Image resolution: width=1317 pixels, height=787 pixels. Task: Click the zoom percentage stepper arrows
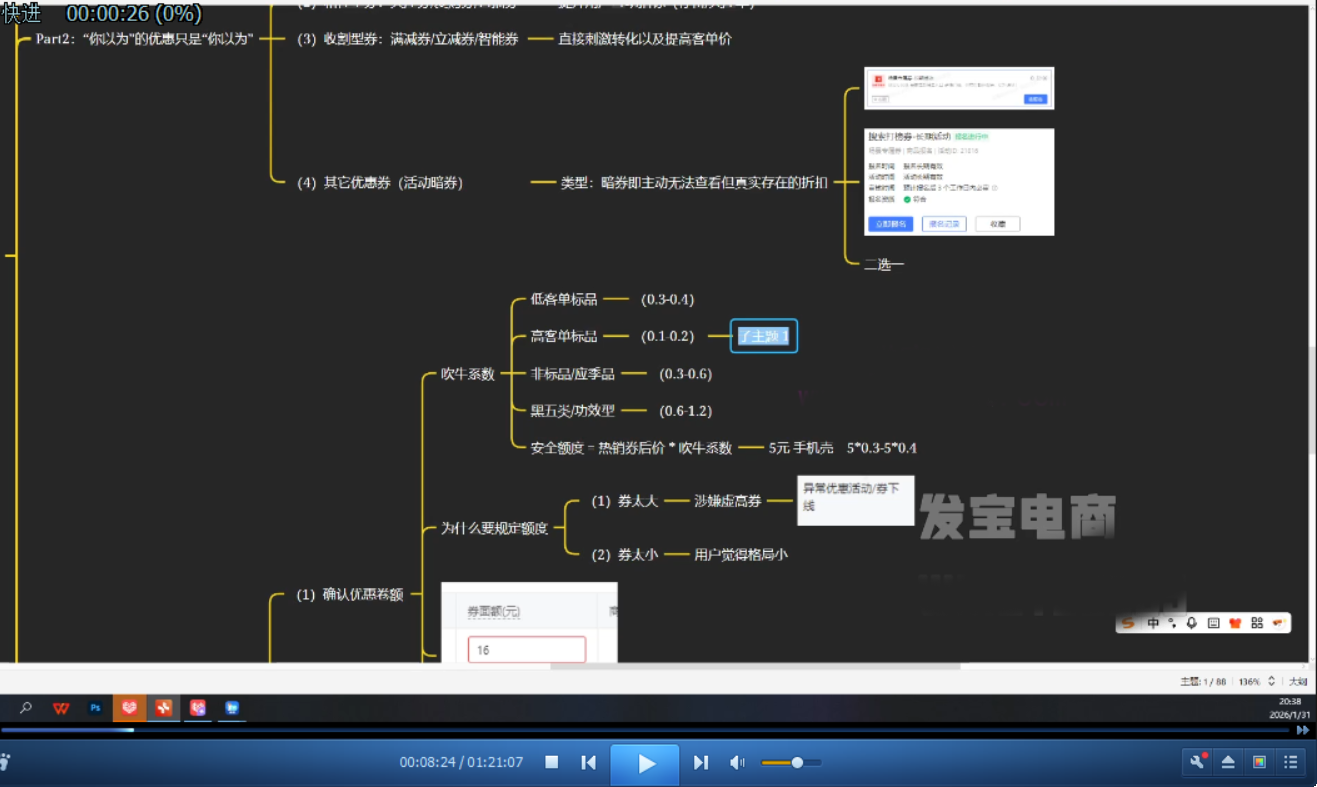1271,681
